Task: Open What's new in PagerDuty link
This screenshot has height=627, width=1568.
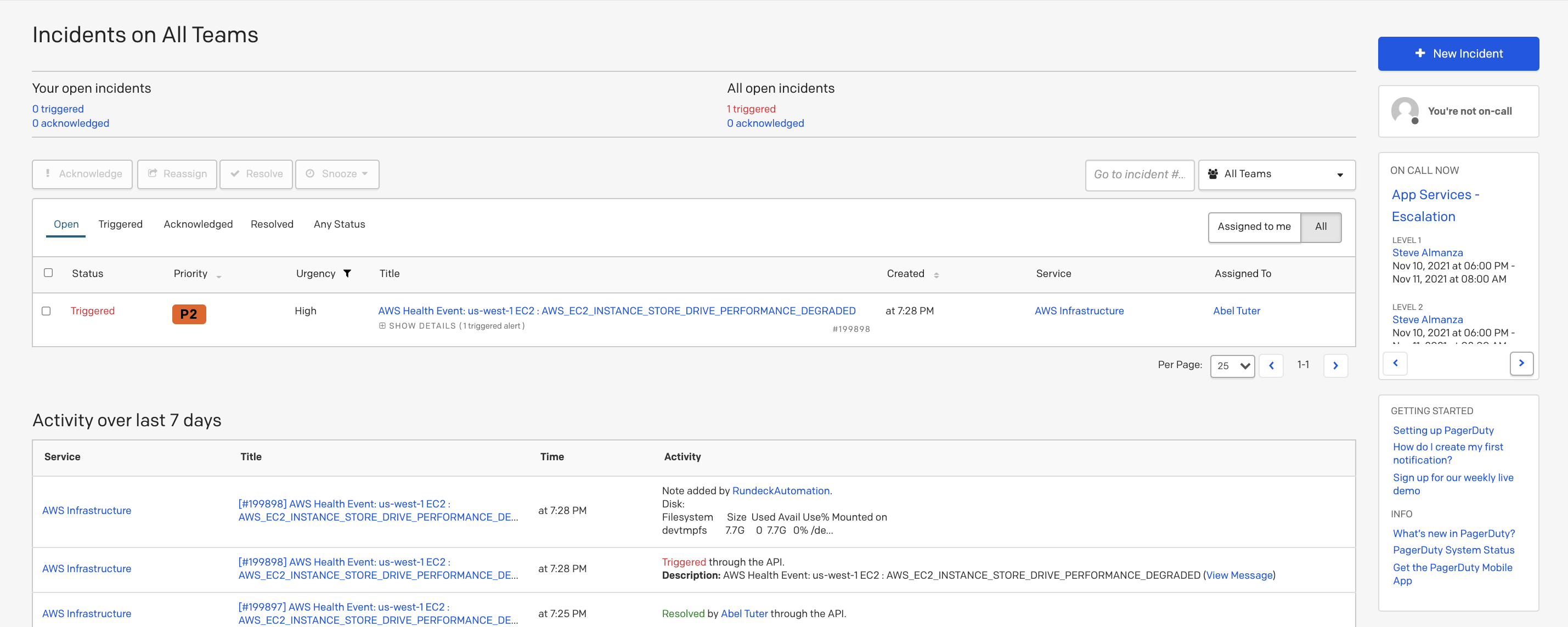Action: (x=1453, y=534)
